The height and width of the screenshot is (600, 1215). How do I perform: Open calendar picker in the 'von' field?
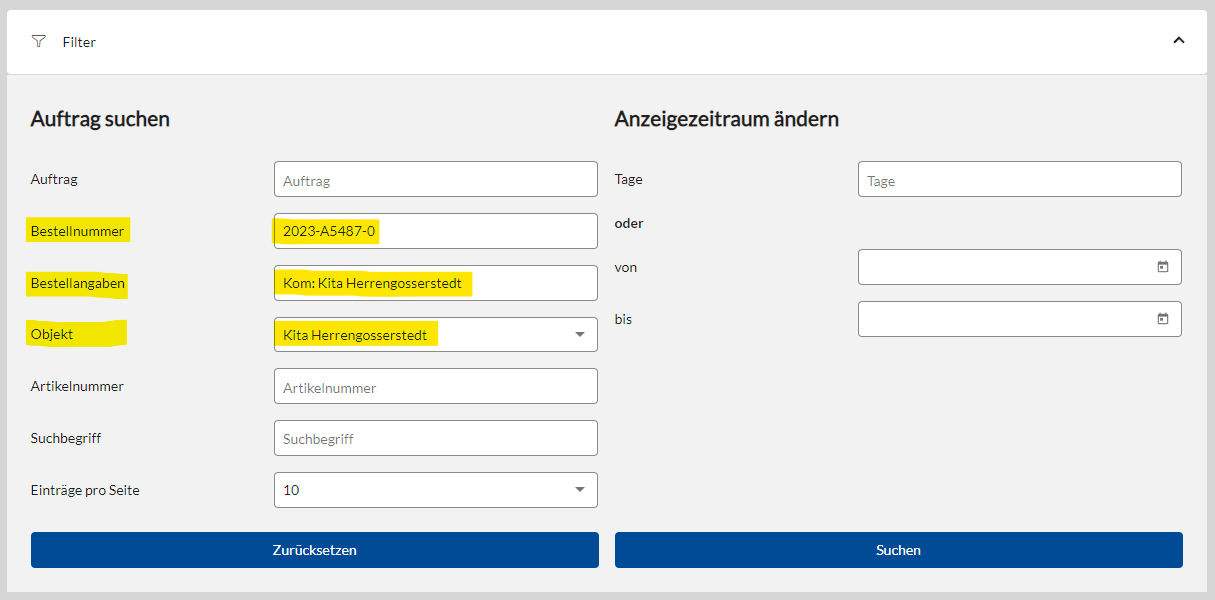click(x=1163, y=267)
